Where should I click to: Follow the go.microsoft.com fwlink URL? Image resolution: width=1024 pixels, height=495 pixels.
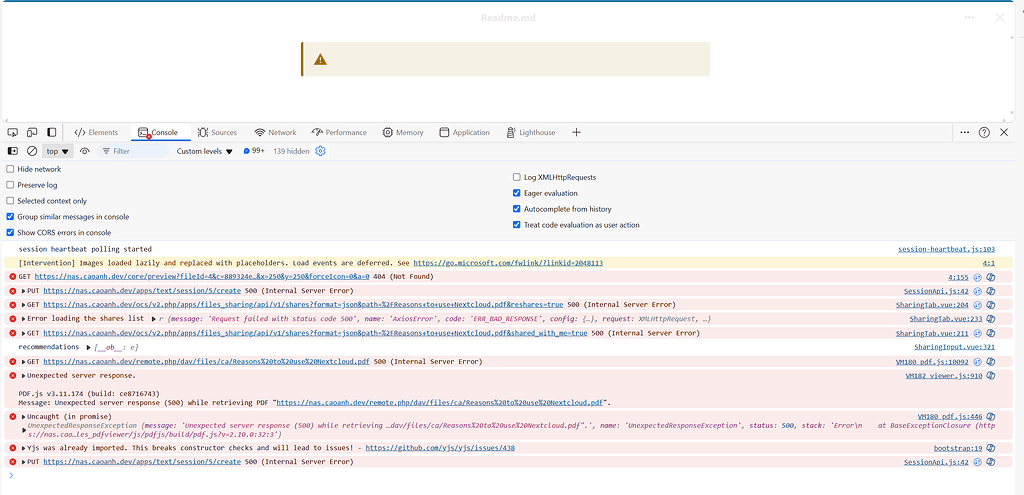pyautogui.click(x=508, y=263)
